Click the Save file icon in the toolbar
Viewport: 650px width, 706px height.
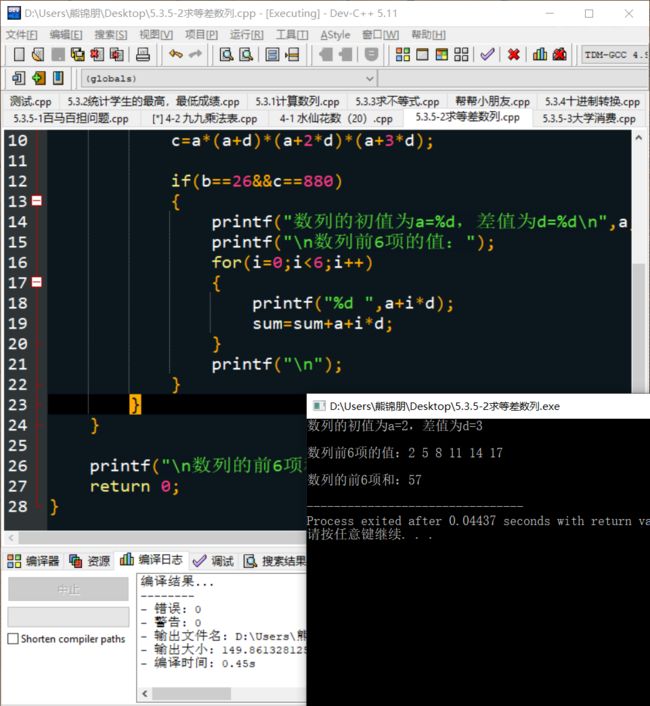[x=56, y=55]
